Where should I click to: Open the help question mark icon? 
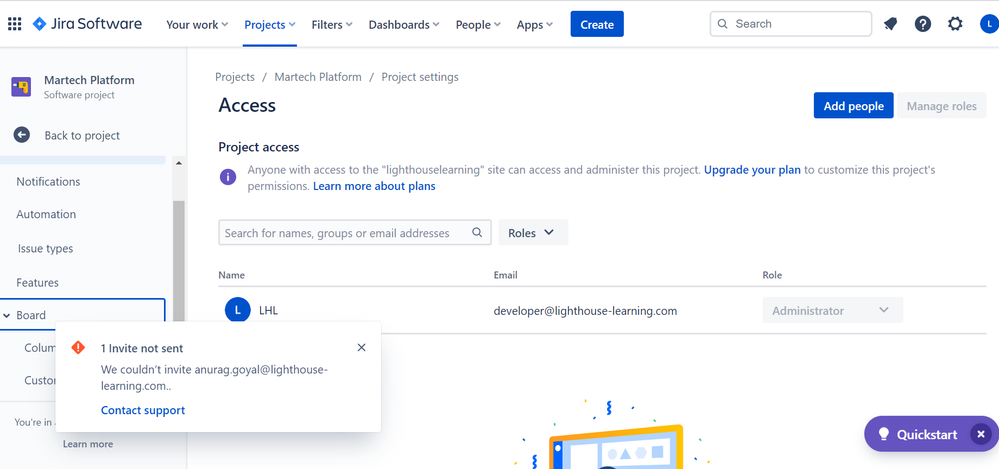coord(923,24)
